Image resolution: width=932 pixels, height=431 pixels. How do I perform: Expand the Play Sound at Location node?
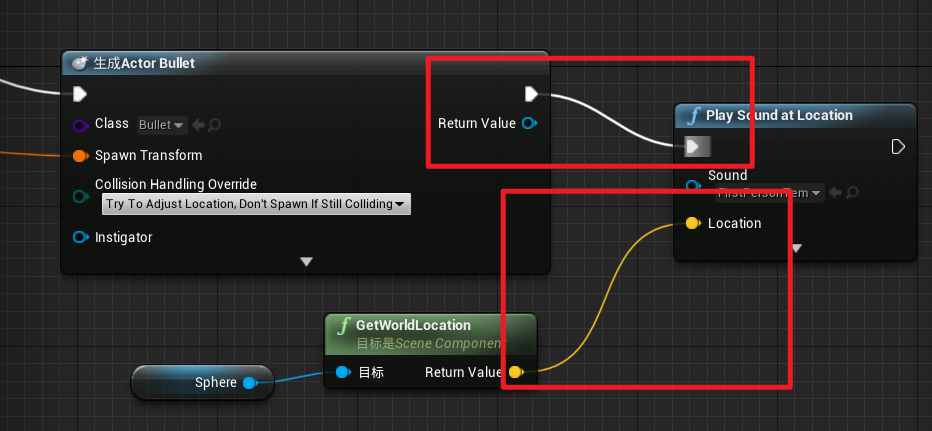796,248
